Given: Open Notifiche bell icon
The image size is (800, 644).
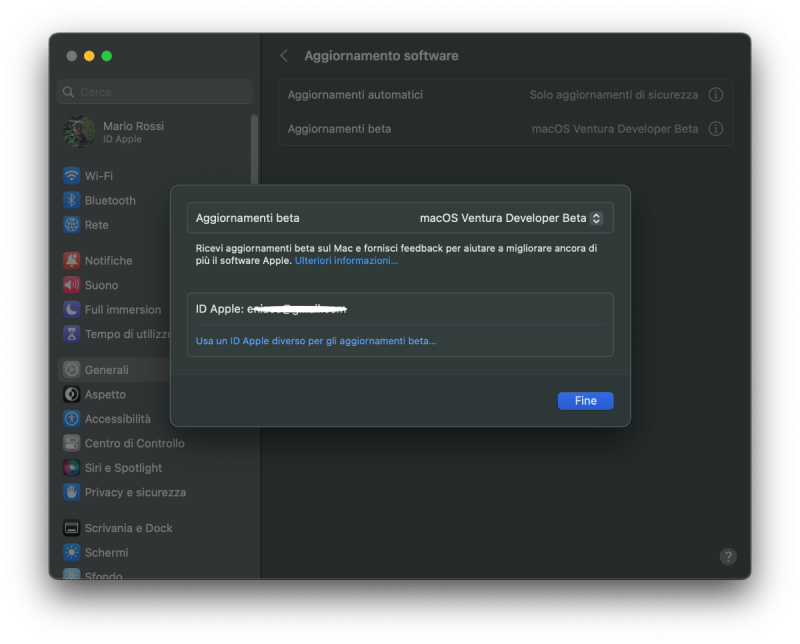Looking at the screenshot, I should 72,261.
